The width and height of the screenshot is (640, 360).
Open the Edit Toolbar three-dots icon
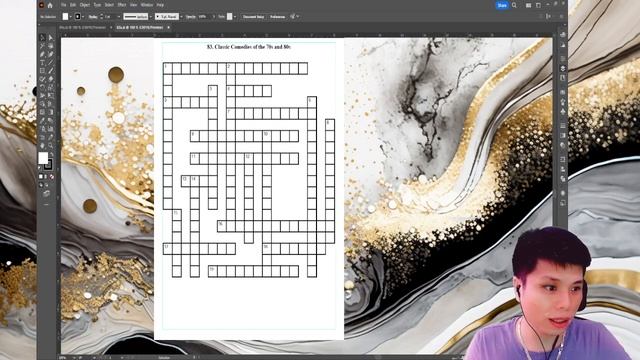[46, 204]
